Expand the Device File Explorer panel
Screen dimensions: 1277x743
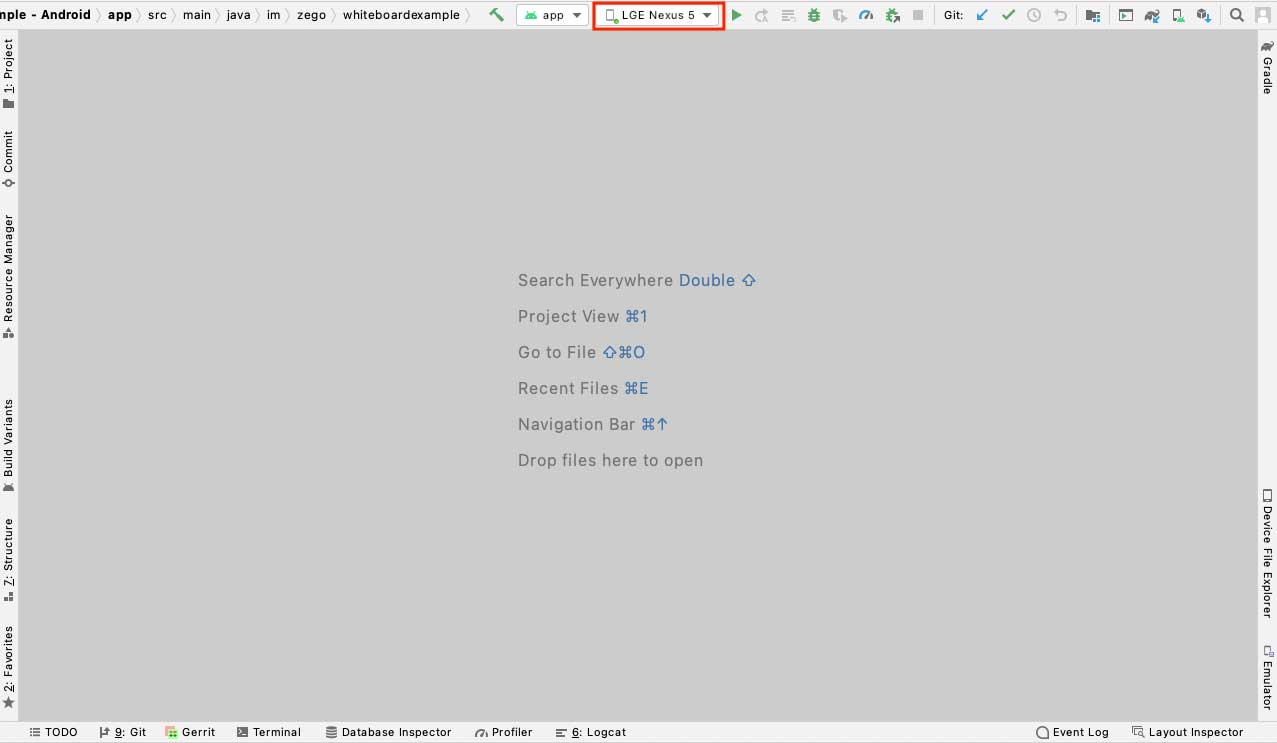point(1267,553)
